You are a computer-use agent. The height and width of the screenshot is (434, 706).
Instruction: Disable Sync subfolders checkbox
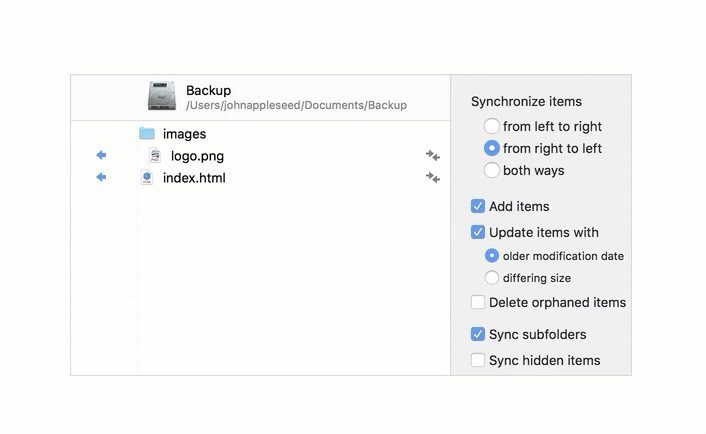point(478,334)
